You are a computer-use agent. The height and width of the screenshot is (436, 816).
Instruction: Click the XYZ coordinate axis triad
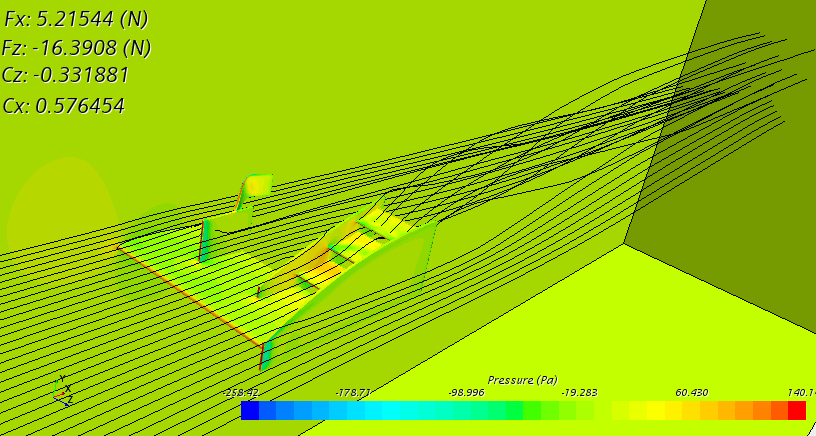[60, 391]
